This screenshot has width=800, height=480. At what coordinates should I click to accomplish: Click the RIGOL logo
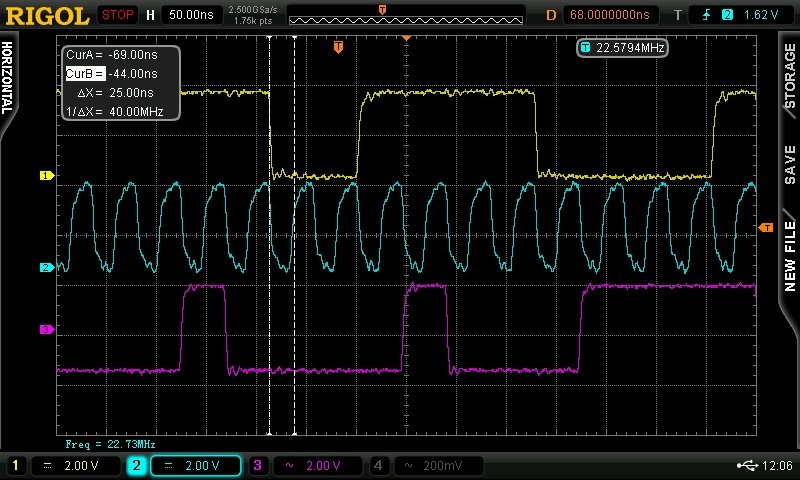[47, 15]
